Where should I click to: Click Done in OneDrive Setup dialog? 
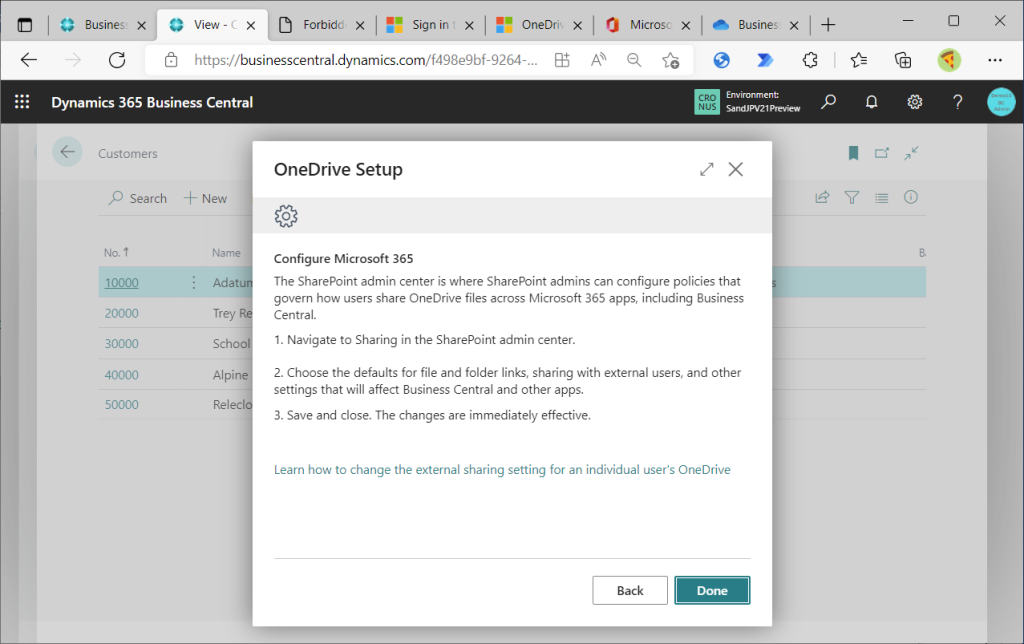tap(712, 590)
